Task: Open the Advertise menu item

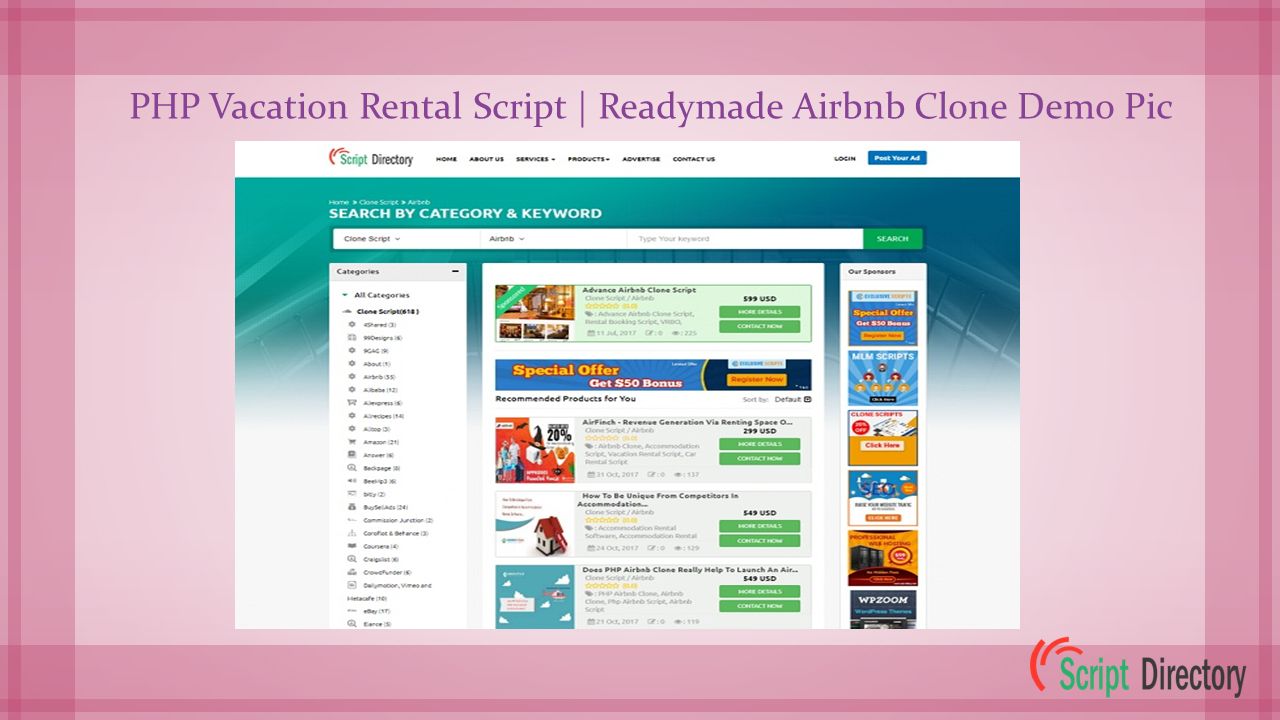Action: (641, 159)
